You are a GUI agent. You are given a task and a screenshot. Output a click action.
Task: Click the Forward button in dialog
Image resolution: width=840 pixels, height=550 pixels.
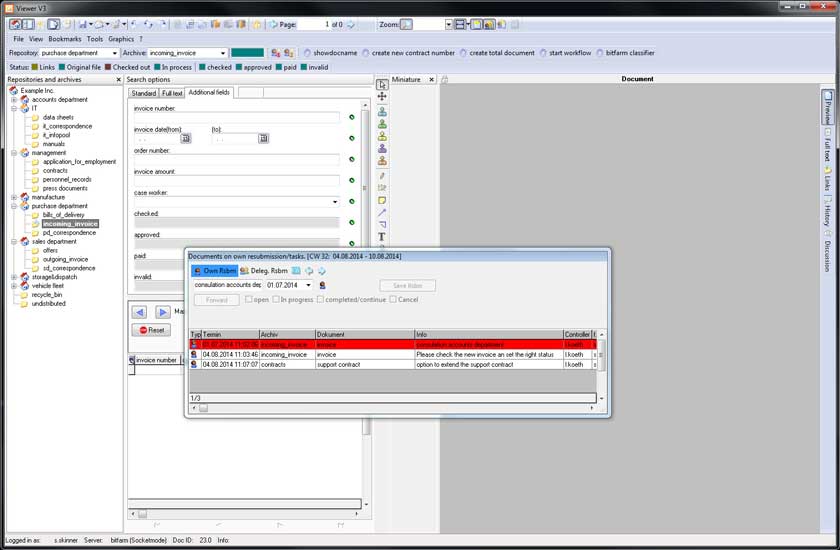[216, 300]
